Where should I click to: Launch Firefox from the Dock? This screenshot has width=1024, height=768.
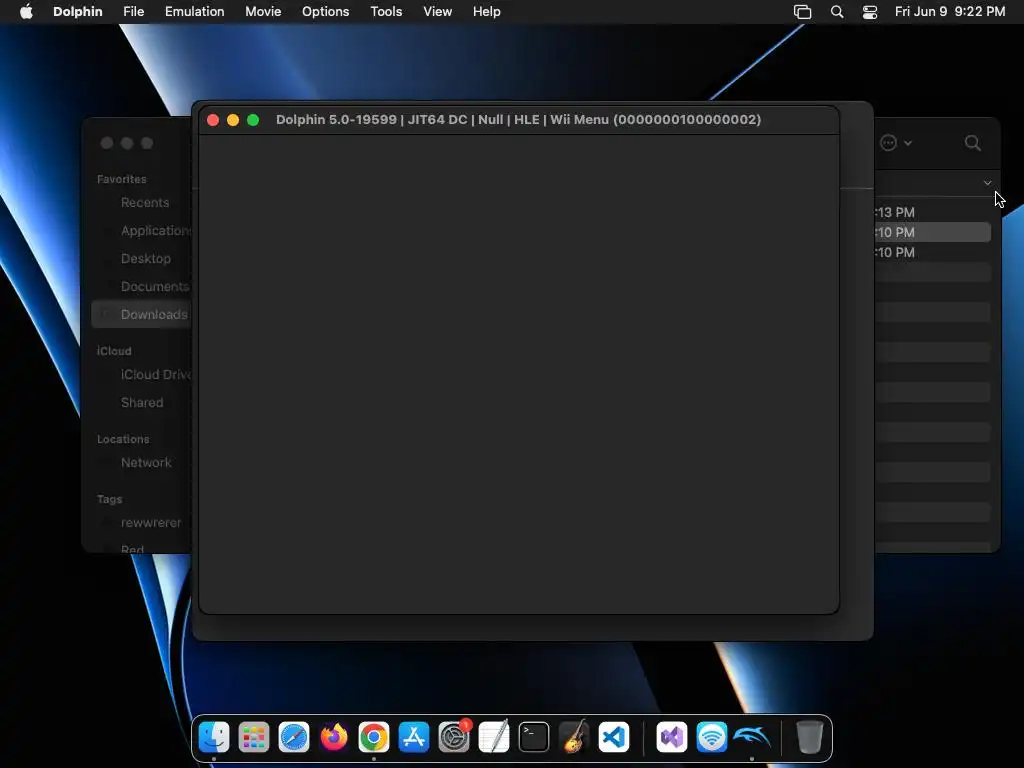[x=334, y=737]
